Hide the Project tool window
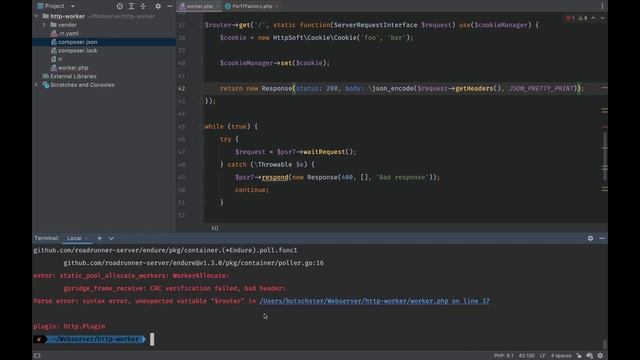 tap(169, 6)
